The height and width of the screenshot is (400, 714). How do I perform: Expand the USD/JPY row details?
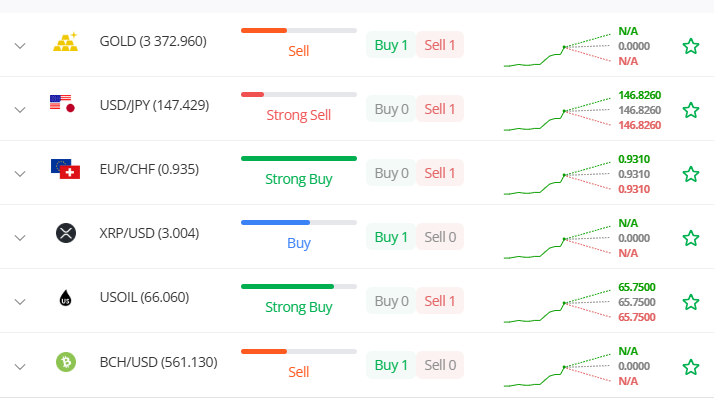click(20, 110)
